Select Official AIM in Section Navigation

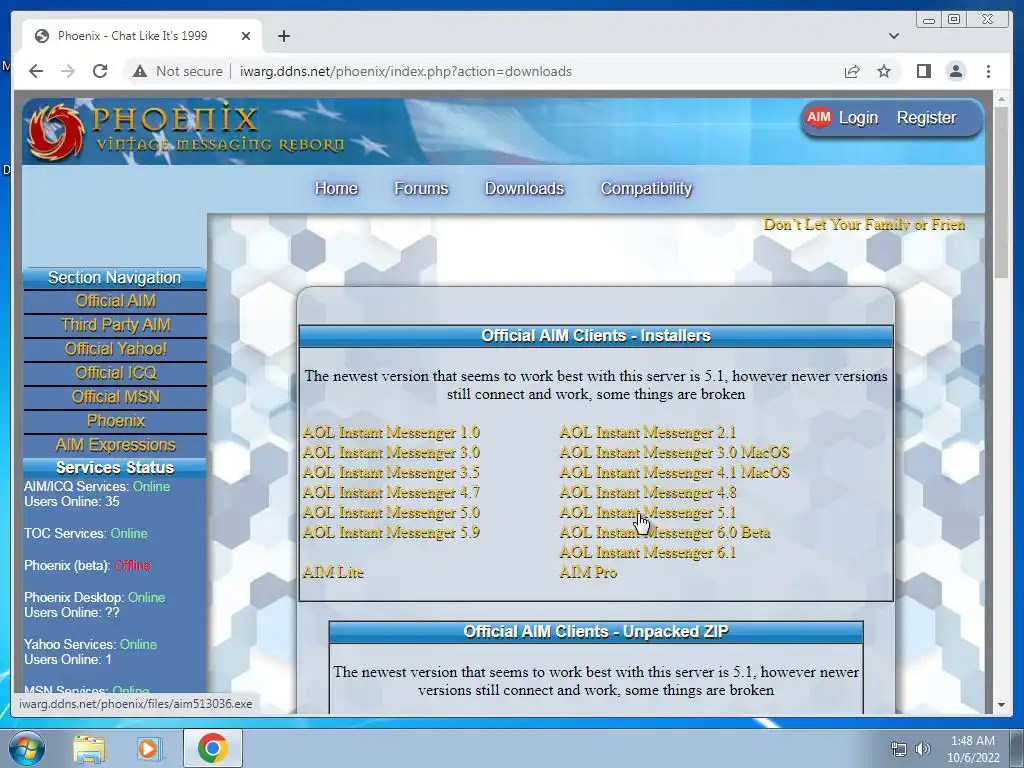pos(115,301)
